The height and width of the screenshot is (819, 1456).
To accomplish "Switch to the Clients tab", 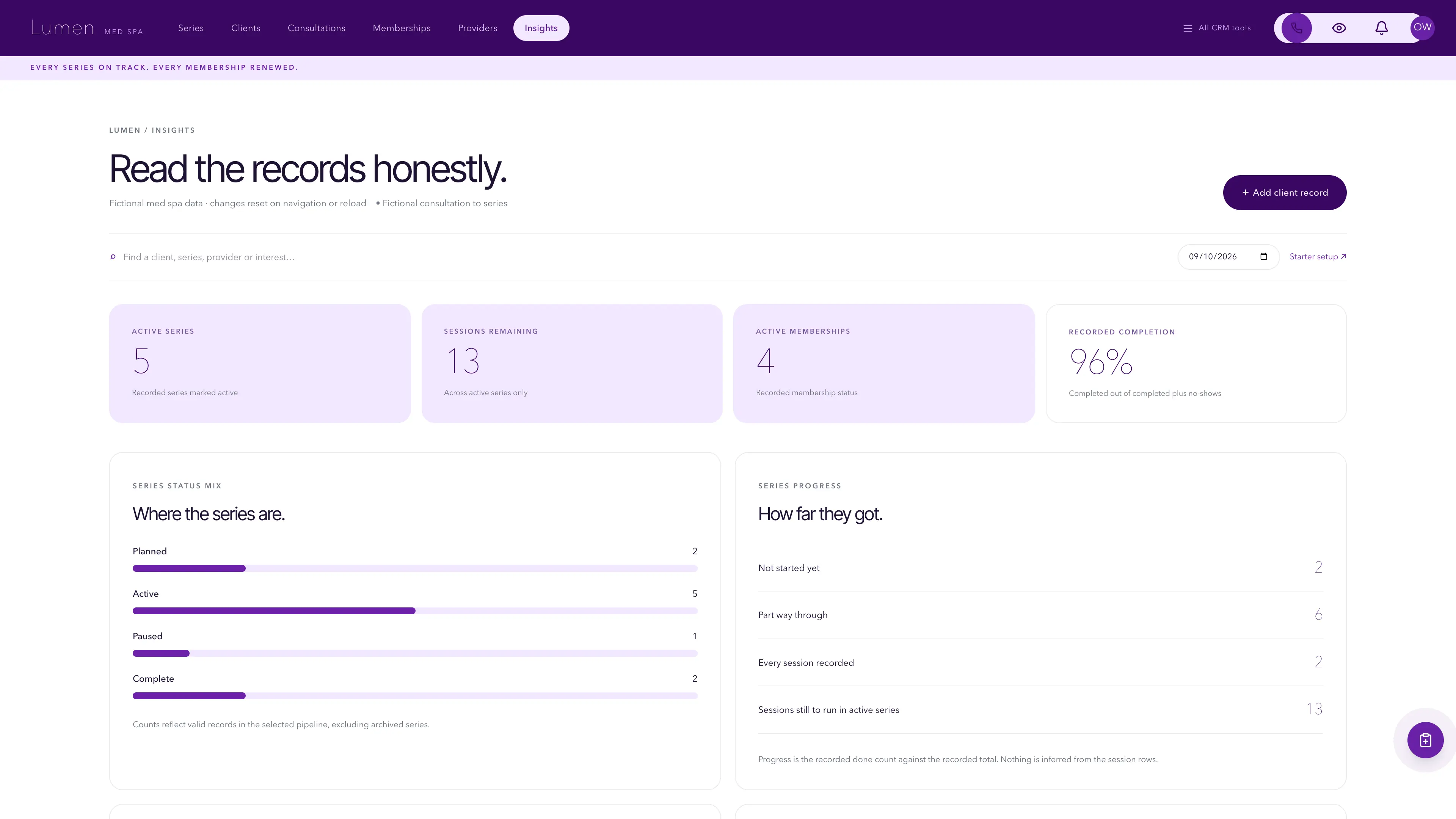I will tap(246, 28).
